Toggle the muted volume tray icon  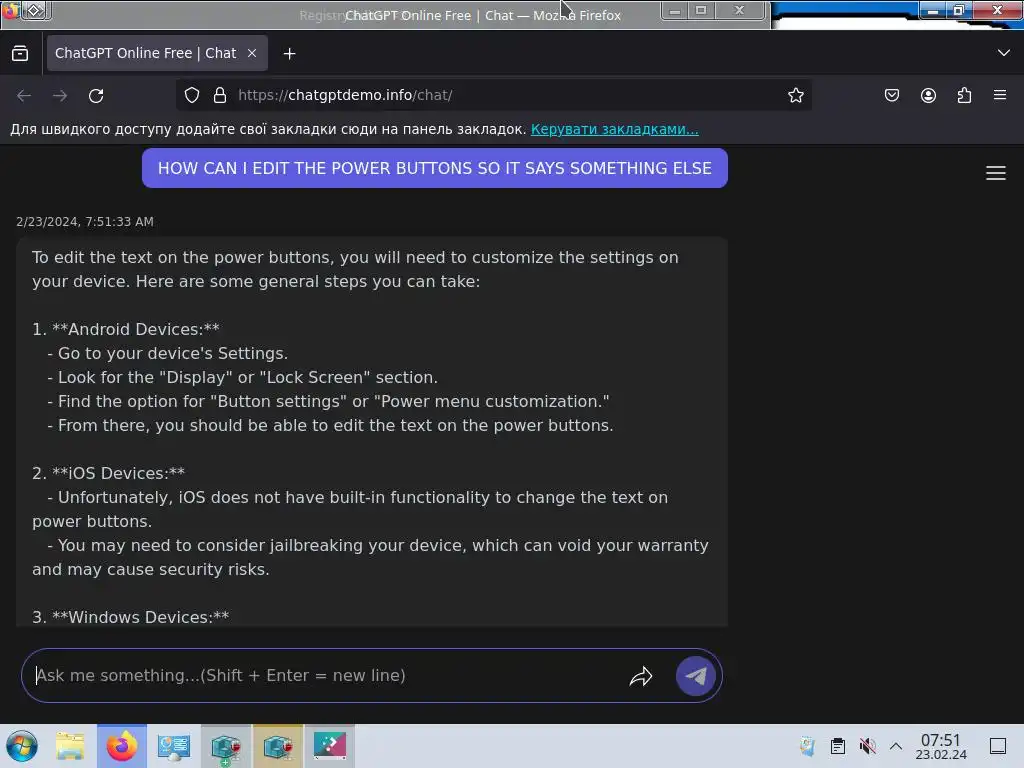pyautogui.click(x=867, y=746)
